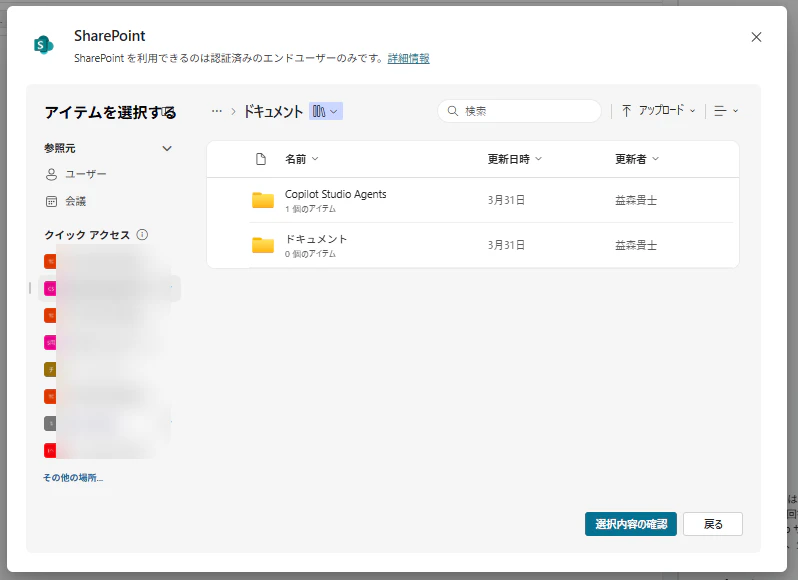The image size is (798, 580).
Task: Sort by 名前 column header
Action: 302,159
